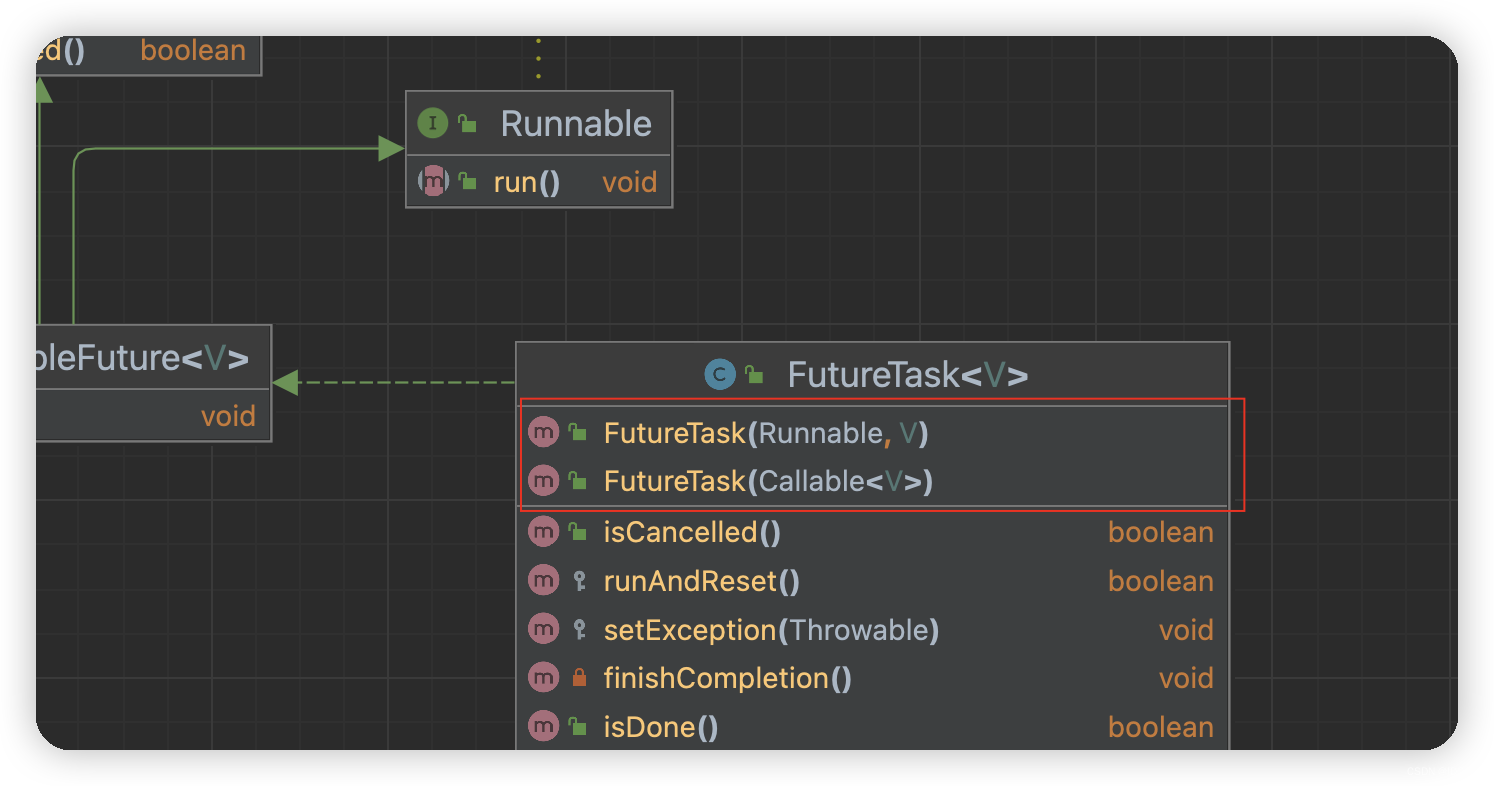Click the public lock icon beside FutureTask<V> title

click(754, 375)
